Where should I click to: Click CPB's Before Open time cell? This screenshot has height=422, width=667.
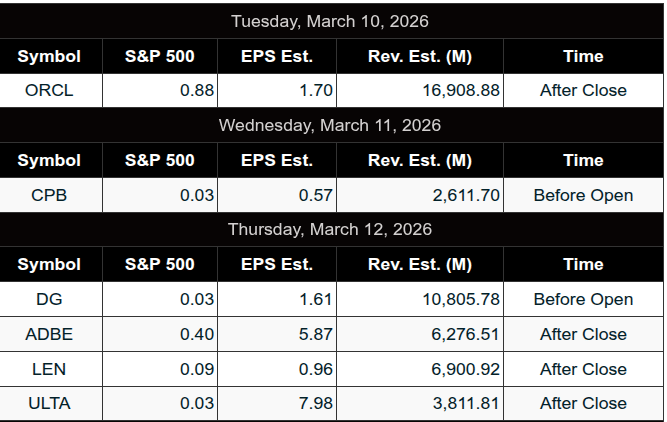tap(583, 195)
